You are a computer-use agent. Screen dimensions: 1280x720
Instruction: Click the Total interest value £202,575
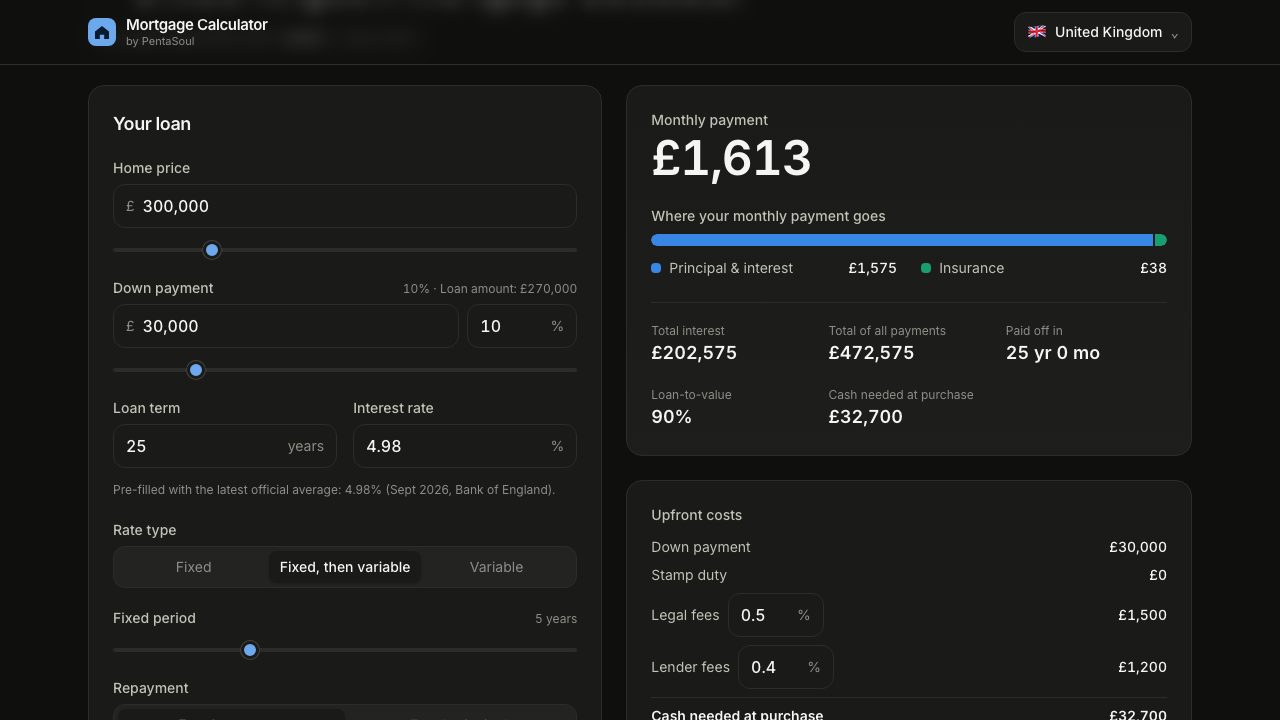[x=694, y=353]
